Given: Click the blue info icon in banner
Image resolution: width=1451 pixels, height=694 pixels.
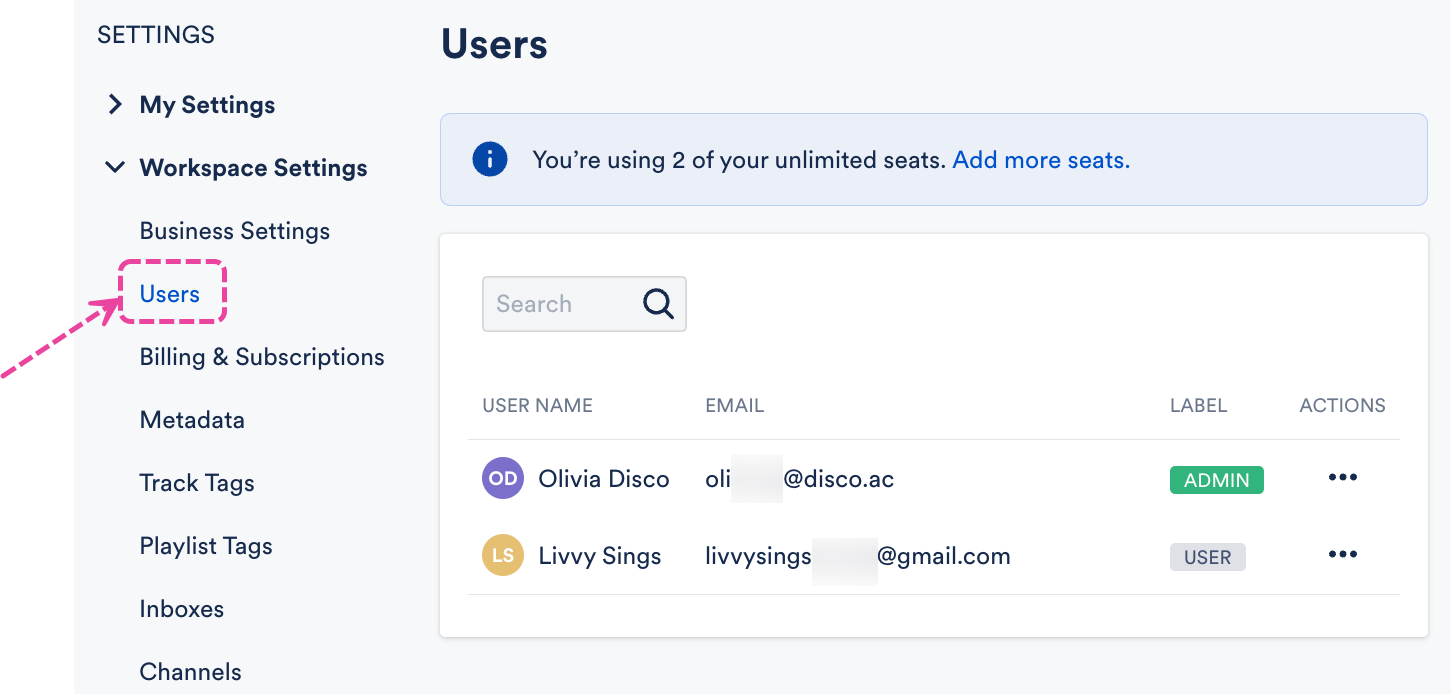Looking at the screenshot, I should click(x=490, y=160).
